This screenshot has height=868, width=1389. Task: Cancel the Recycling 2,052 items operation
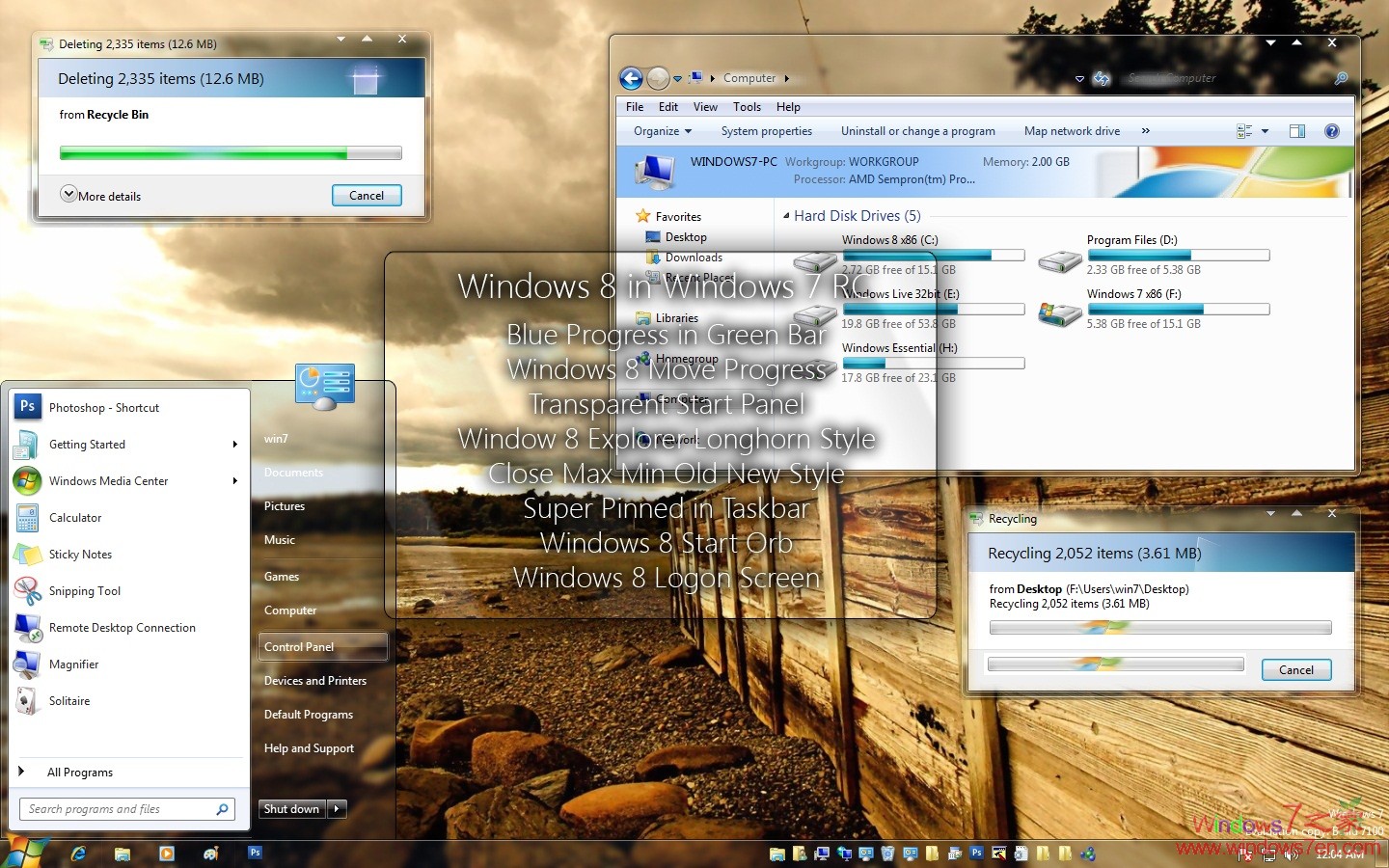[x=1296, y=669]
